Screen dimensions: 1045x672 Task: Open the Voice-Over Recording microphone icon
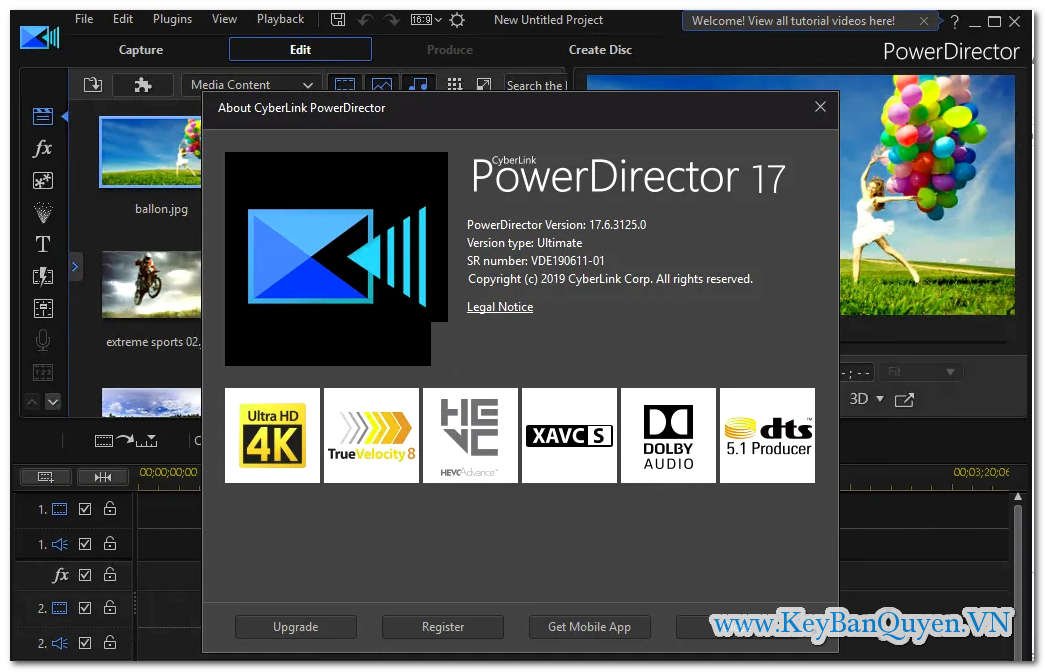point(43,340)
